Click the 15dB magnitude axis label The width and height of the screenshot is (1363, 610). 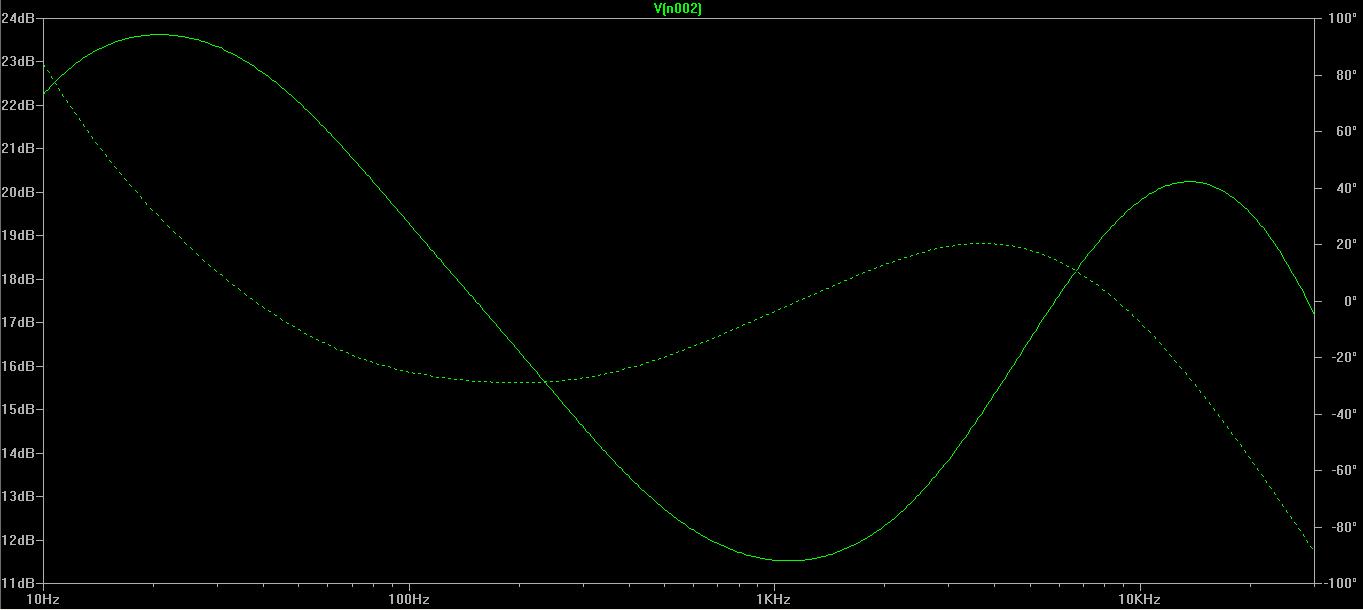tap(17, 410)
